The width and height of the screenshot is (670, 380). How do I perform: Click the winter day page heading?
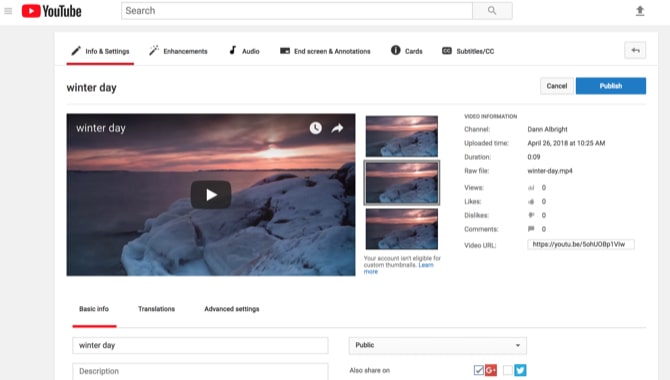[x=91, y=88]
